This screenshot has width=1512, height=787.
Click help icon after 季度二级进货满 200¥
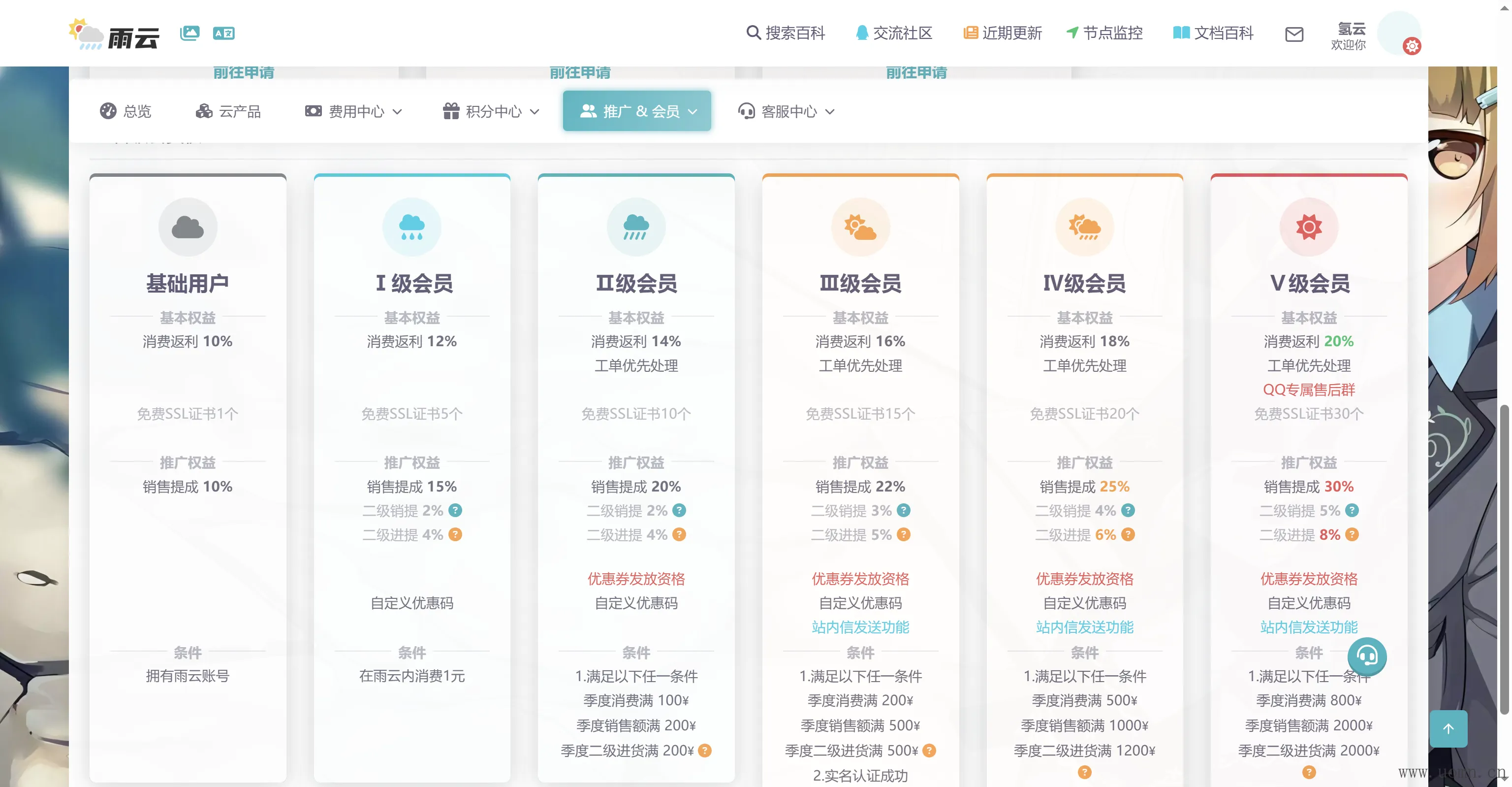[705, 751]
